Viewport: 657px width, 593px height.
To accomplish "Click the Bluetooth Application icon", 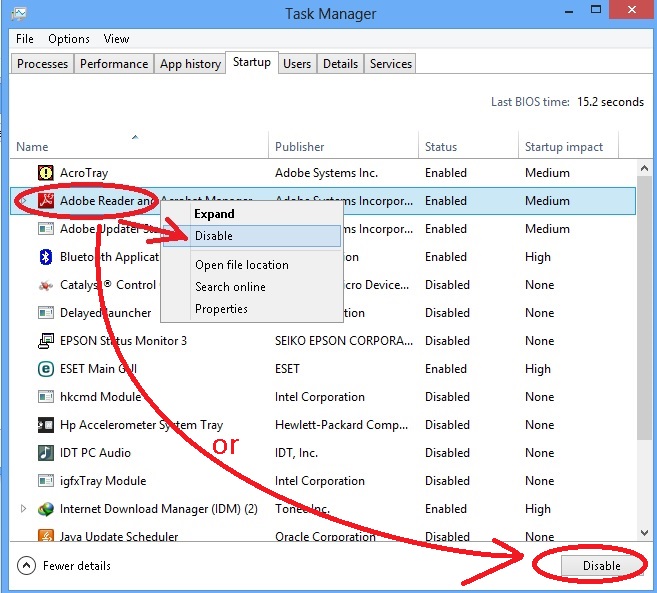I will point(46,256).
